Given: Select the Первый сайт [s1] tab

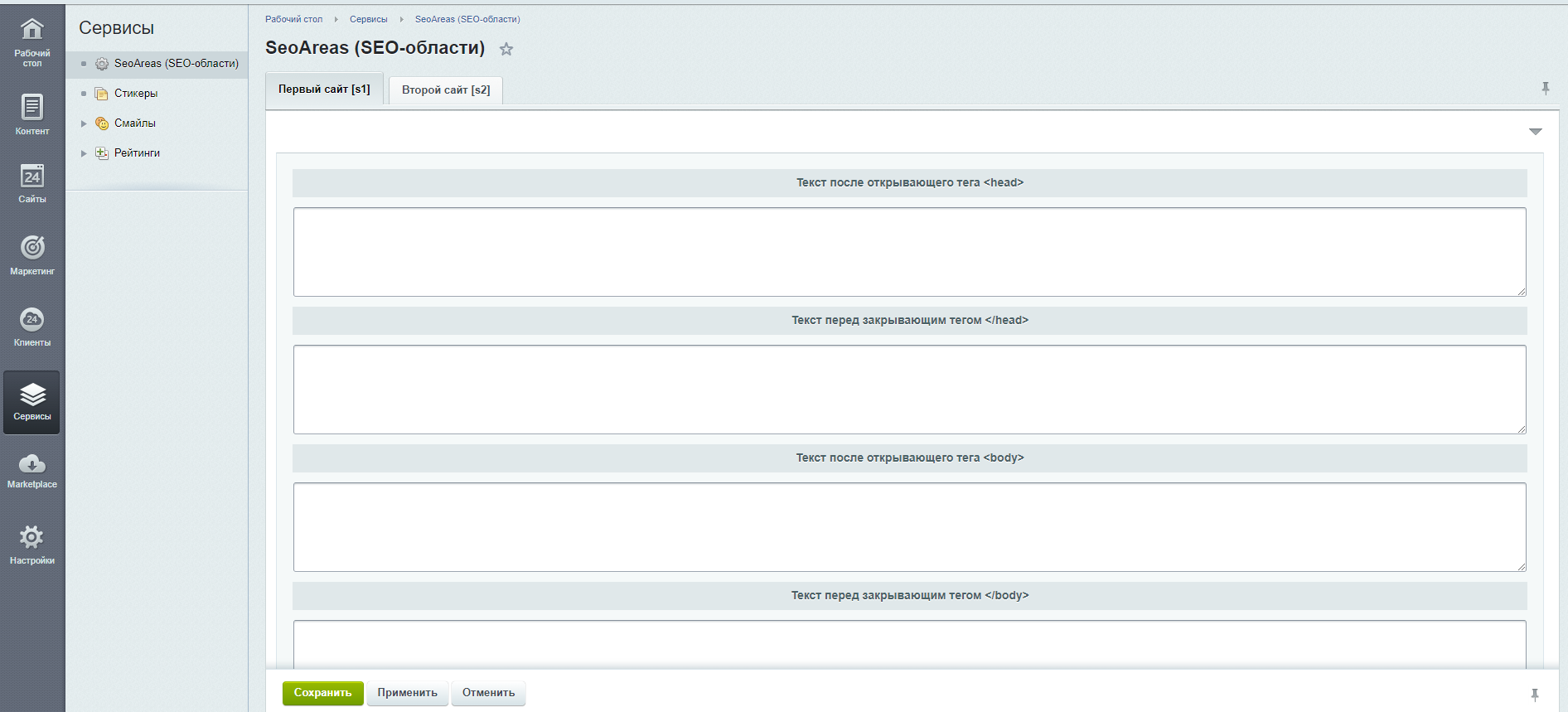Looking at the screenshot, I should pos(324,89).
